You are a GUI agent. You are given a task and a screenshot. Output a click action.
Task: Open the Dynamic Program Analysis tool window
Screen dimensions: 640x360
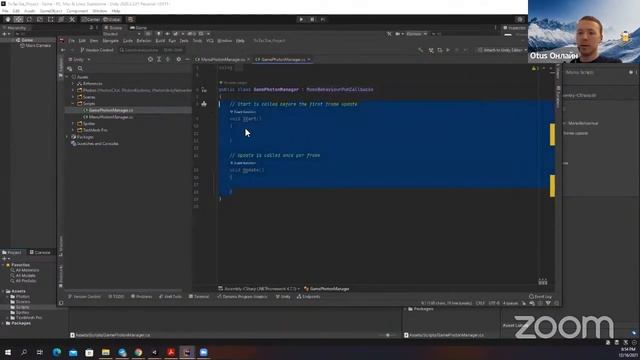coord(242,297)
